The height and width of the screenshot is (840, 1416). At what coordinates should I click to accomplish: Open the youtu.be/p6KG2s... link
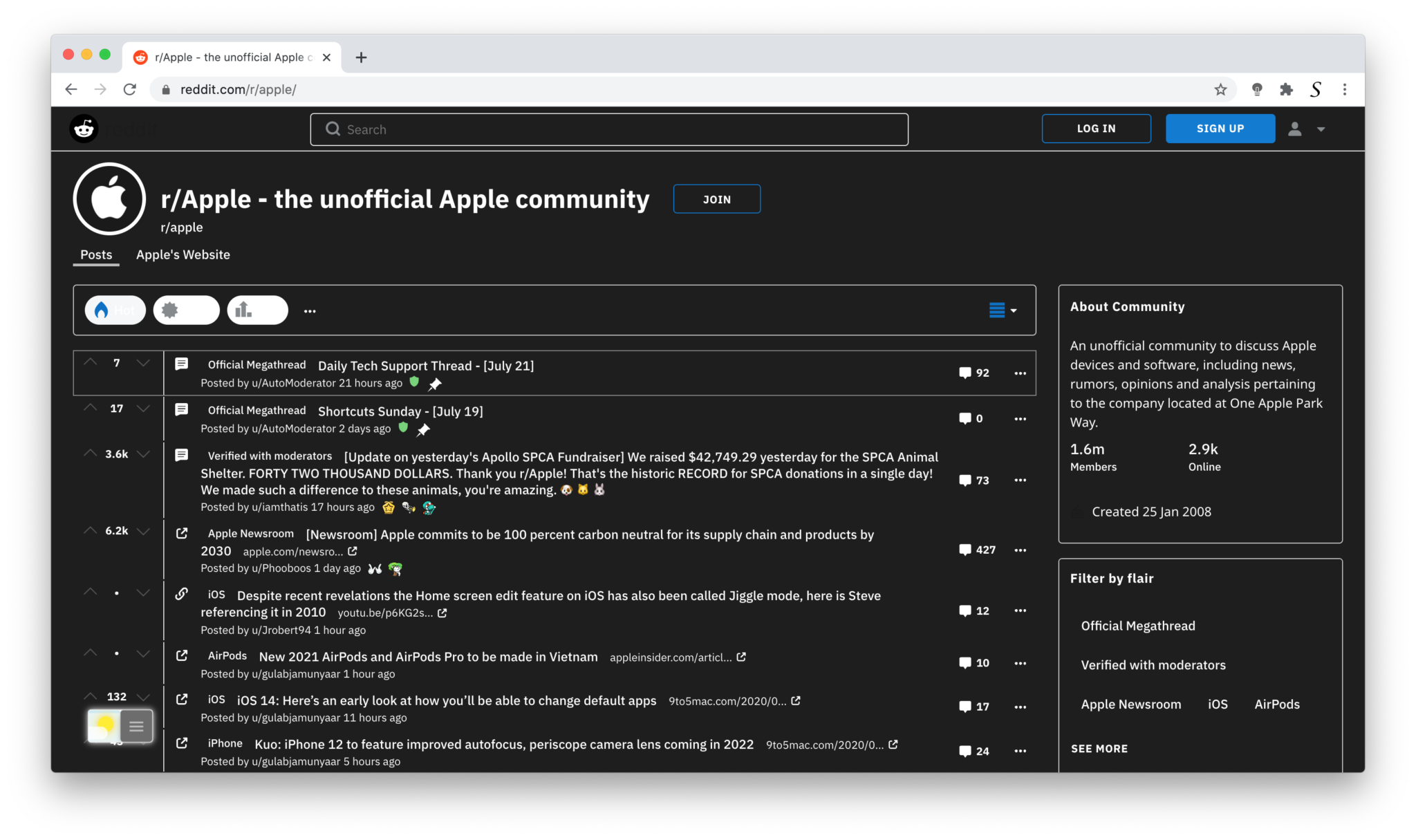(x=392, y=613)
